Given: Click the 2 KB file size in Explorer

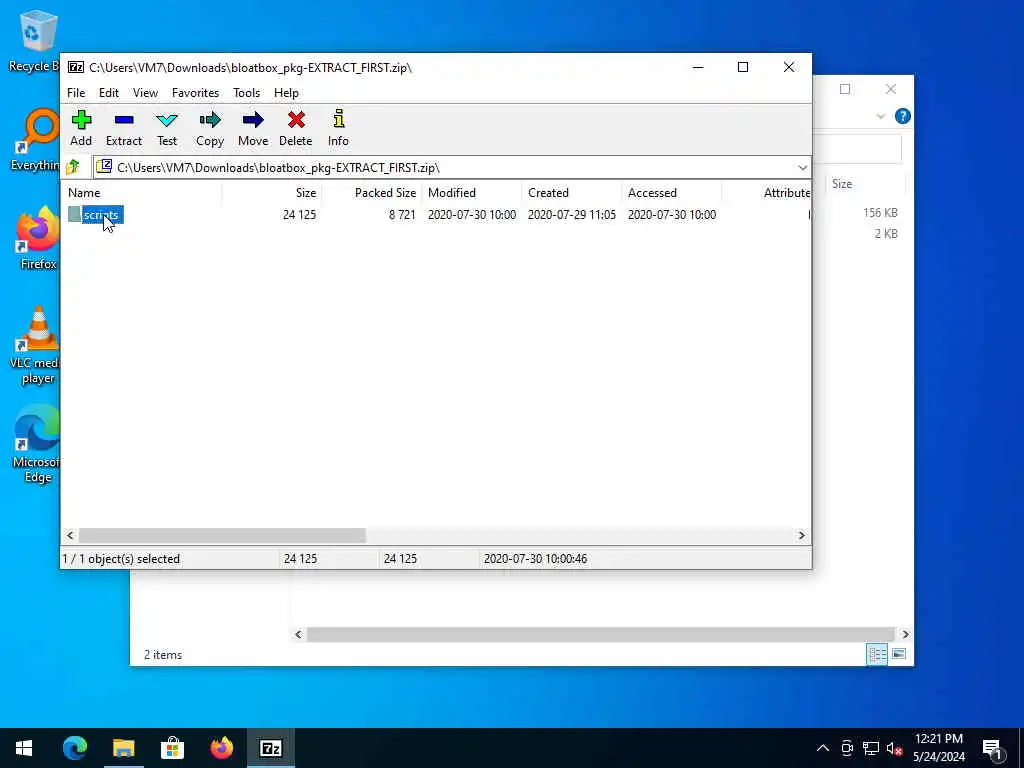Looking at the screenshot, I should click(886, 234).
